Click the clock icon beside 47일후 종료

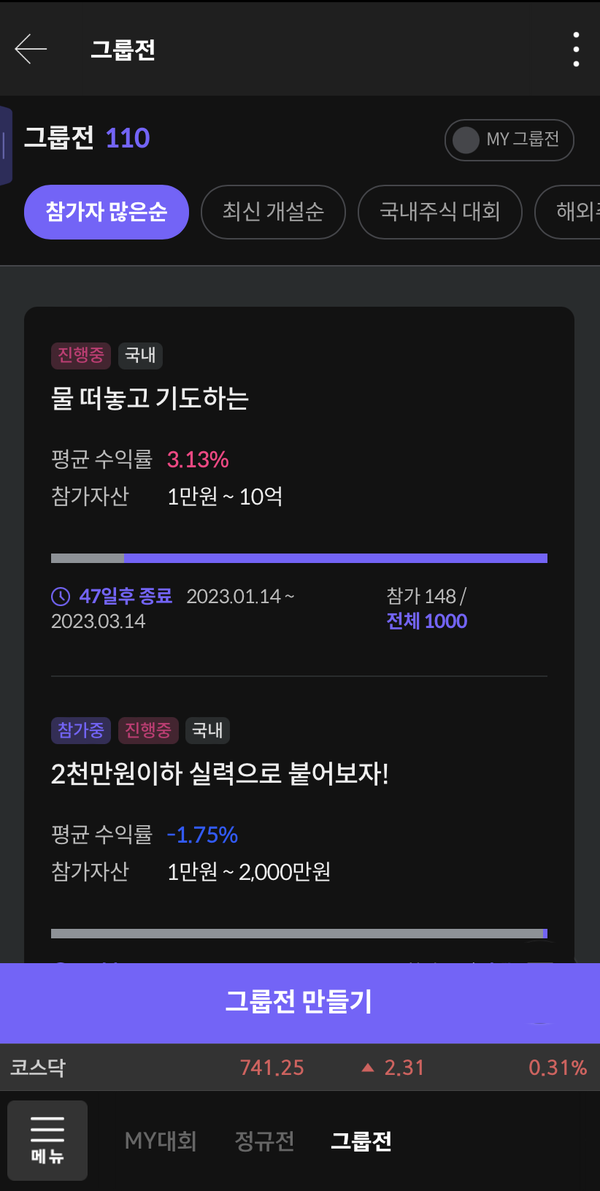pos(63,595)
